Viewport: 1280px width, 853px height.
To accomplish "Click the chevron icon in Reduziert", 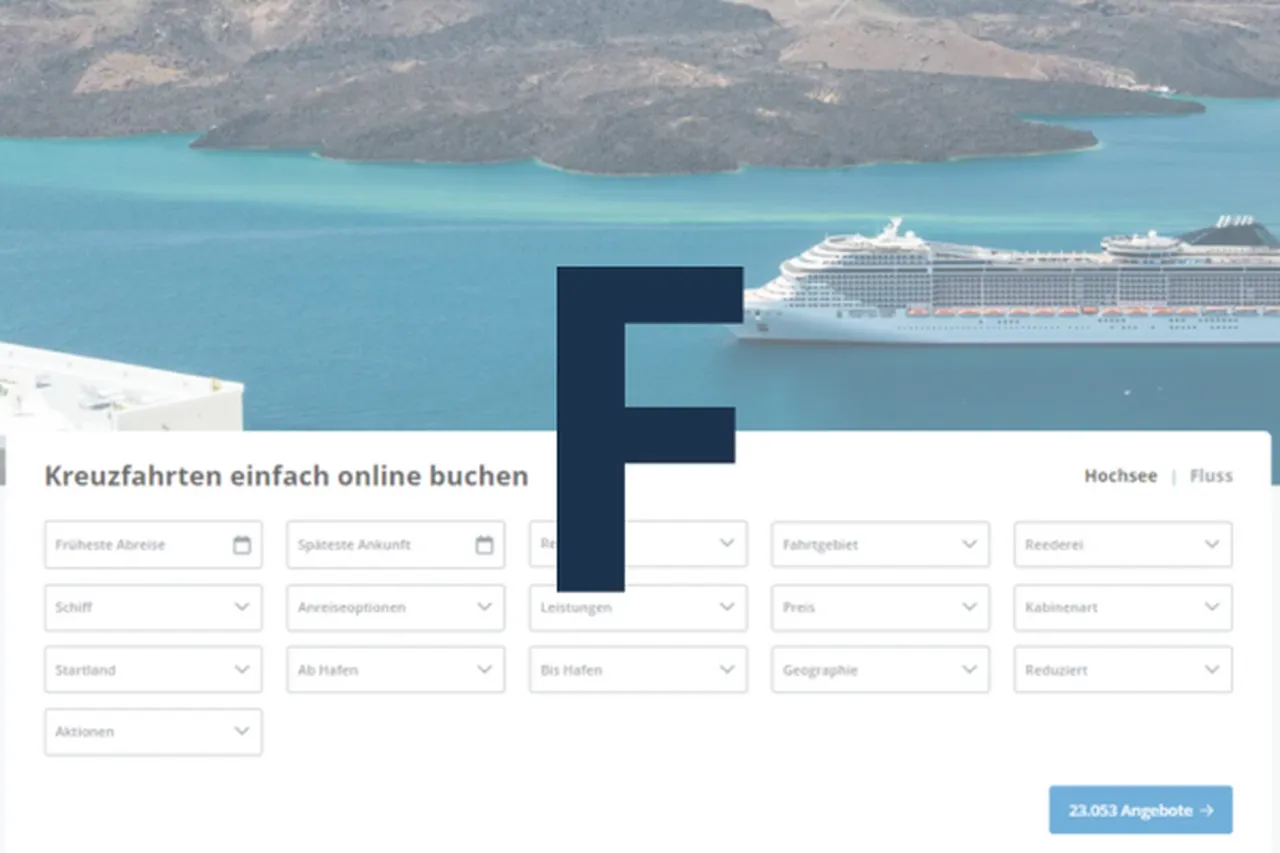I will [1212, 670].
